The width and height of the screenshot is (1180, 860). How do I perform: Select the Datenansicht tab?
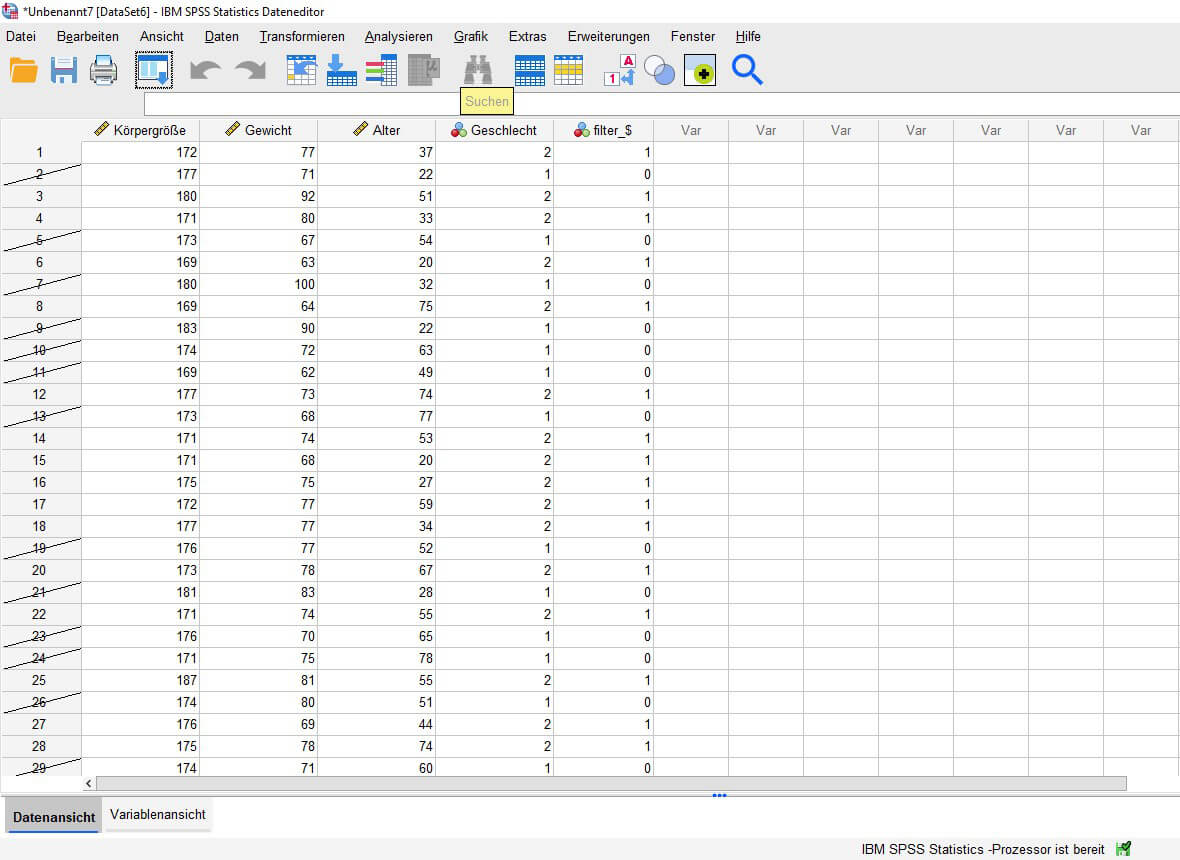pyautogui.click(x=52, y=815)
